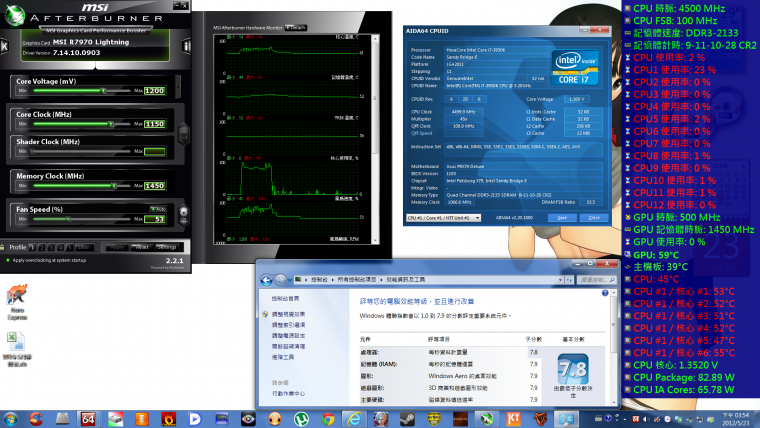This screenshot has height=428, width=760.
Task: Click the Settings button in Afterburner
Action: click(x=166, y=245)
